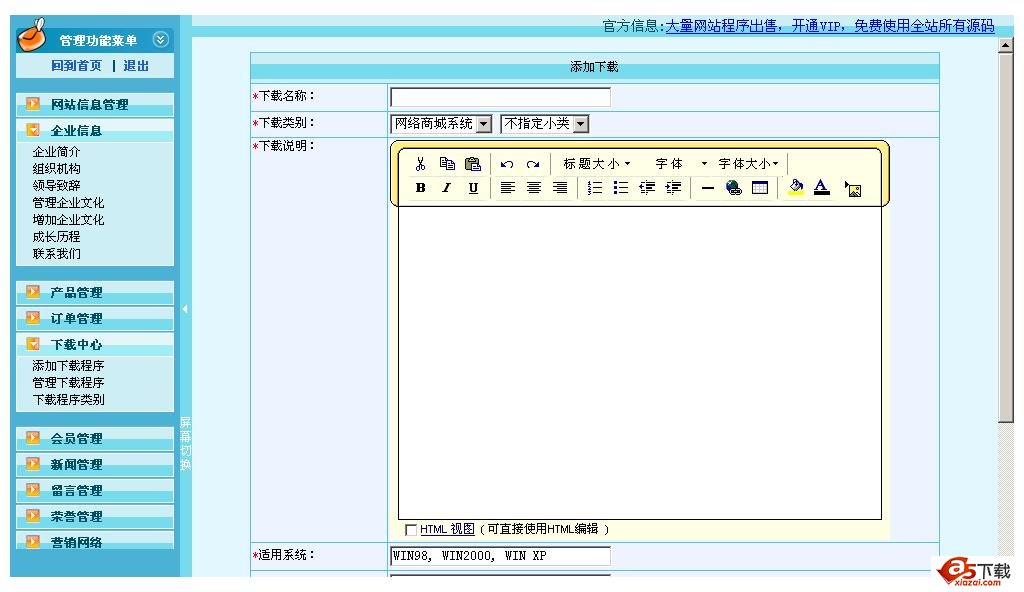Insert a numbered list

594,188
